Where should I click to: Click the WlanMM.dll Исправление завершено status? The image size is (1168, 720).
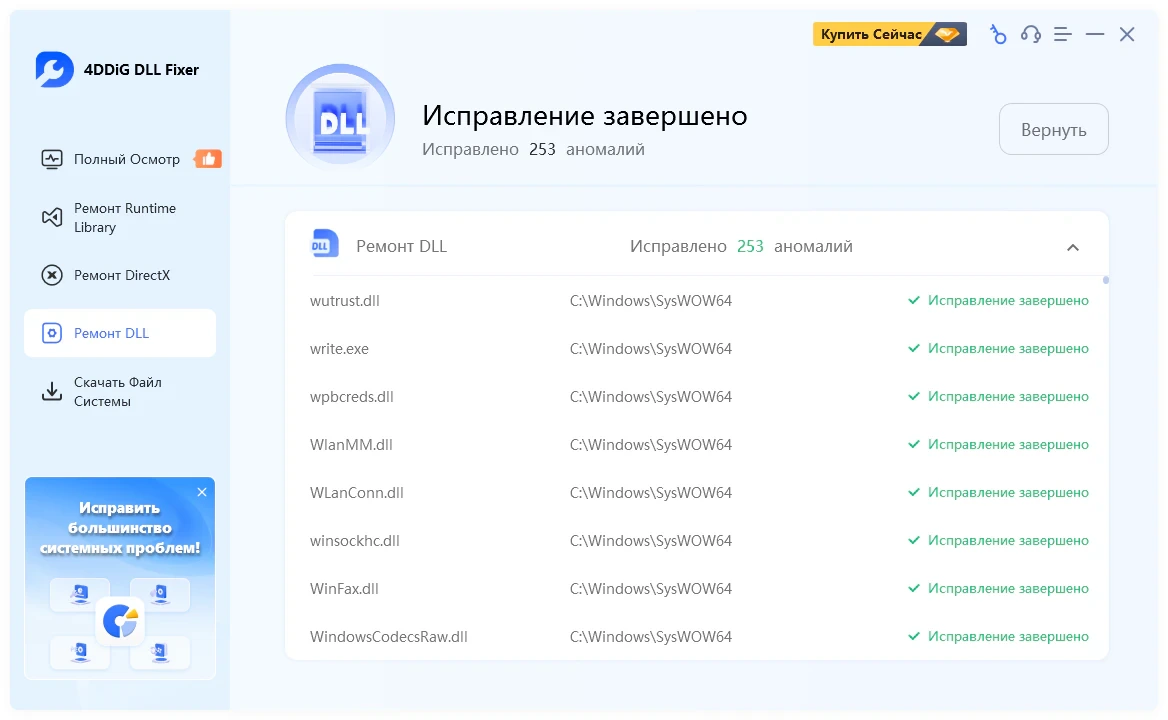tap(1008, 445)
